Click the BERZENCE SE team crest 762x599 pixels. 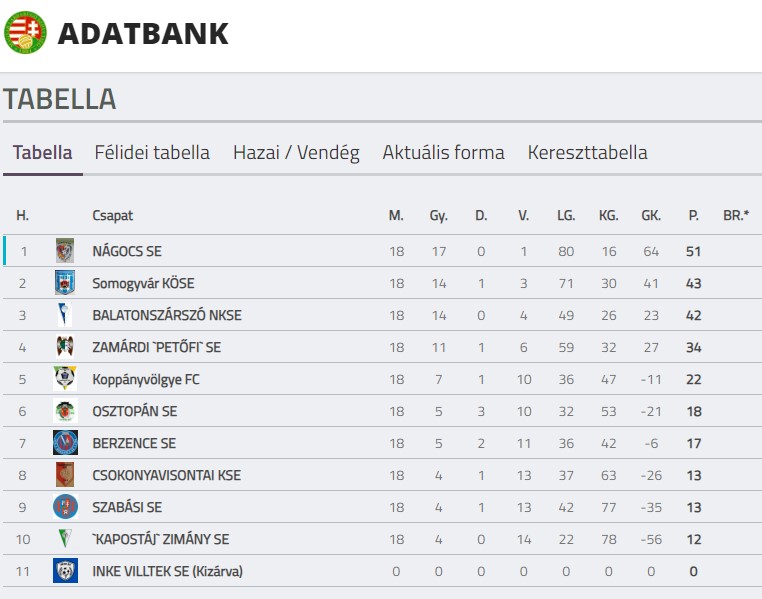[x=65, y=443]
